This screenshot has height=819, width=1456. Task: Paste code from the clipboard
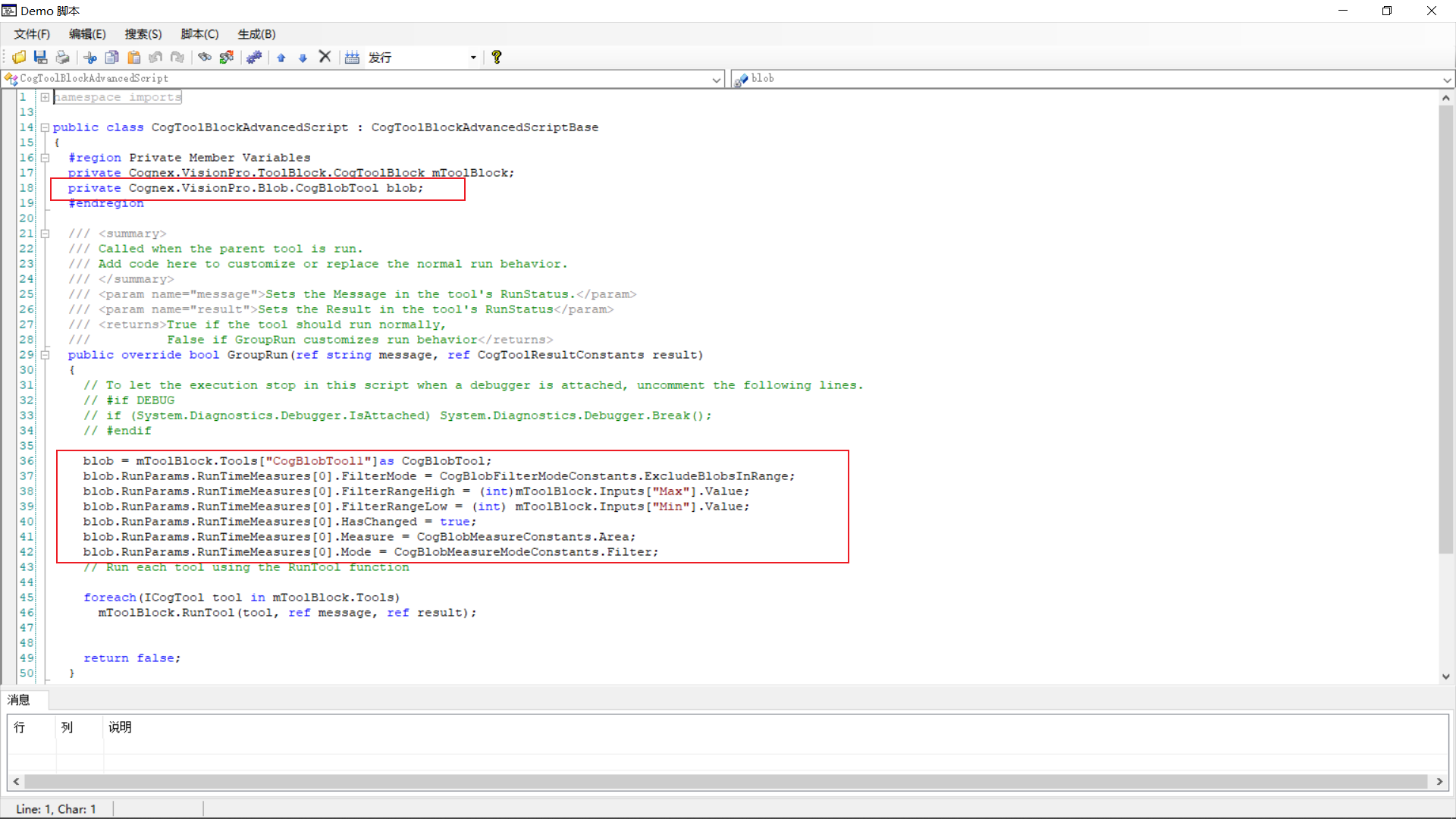(x=134, y=57)
